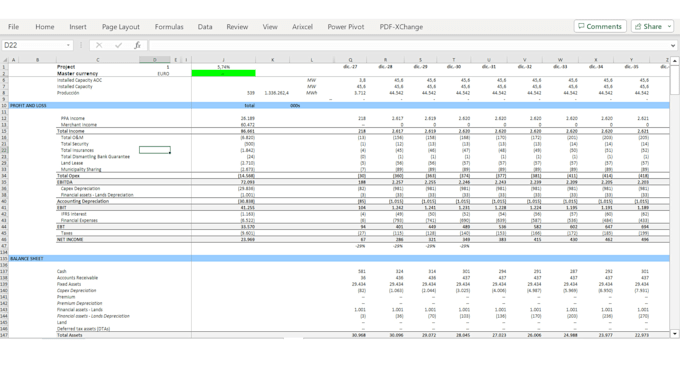The height and width of the screenshot is (383, 680).
Task: Expand the formula bar chevron
Action: click(673, 45)
